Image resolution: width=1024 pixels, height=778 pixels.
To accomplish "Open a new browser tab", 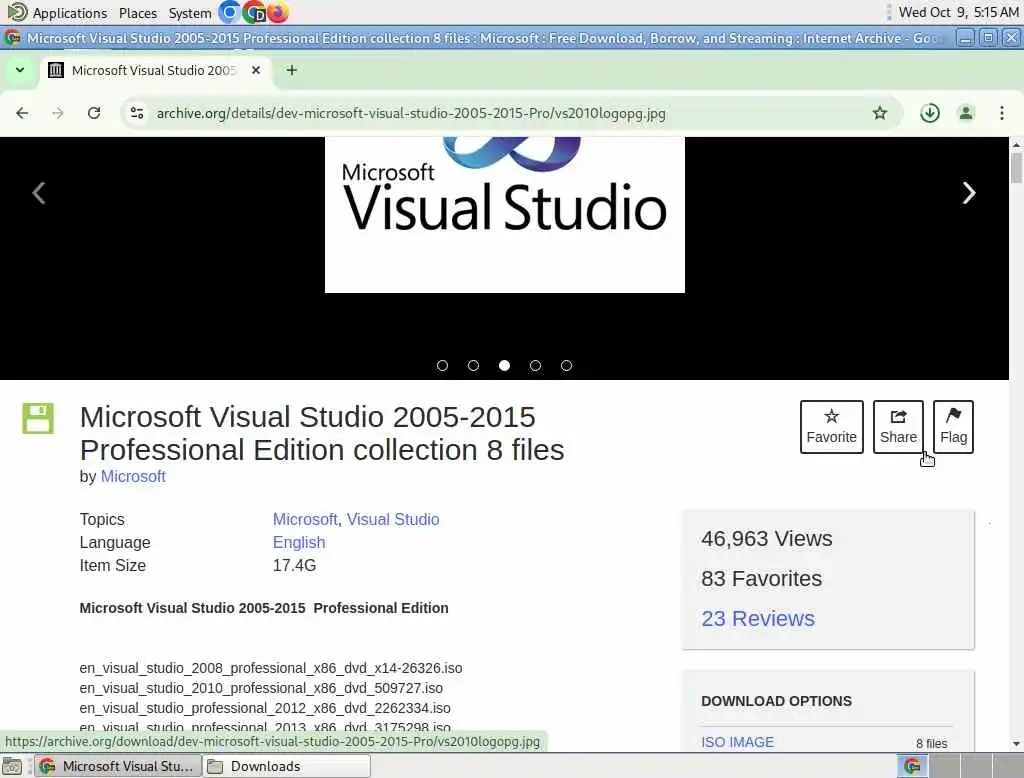I will click(292, 70).
